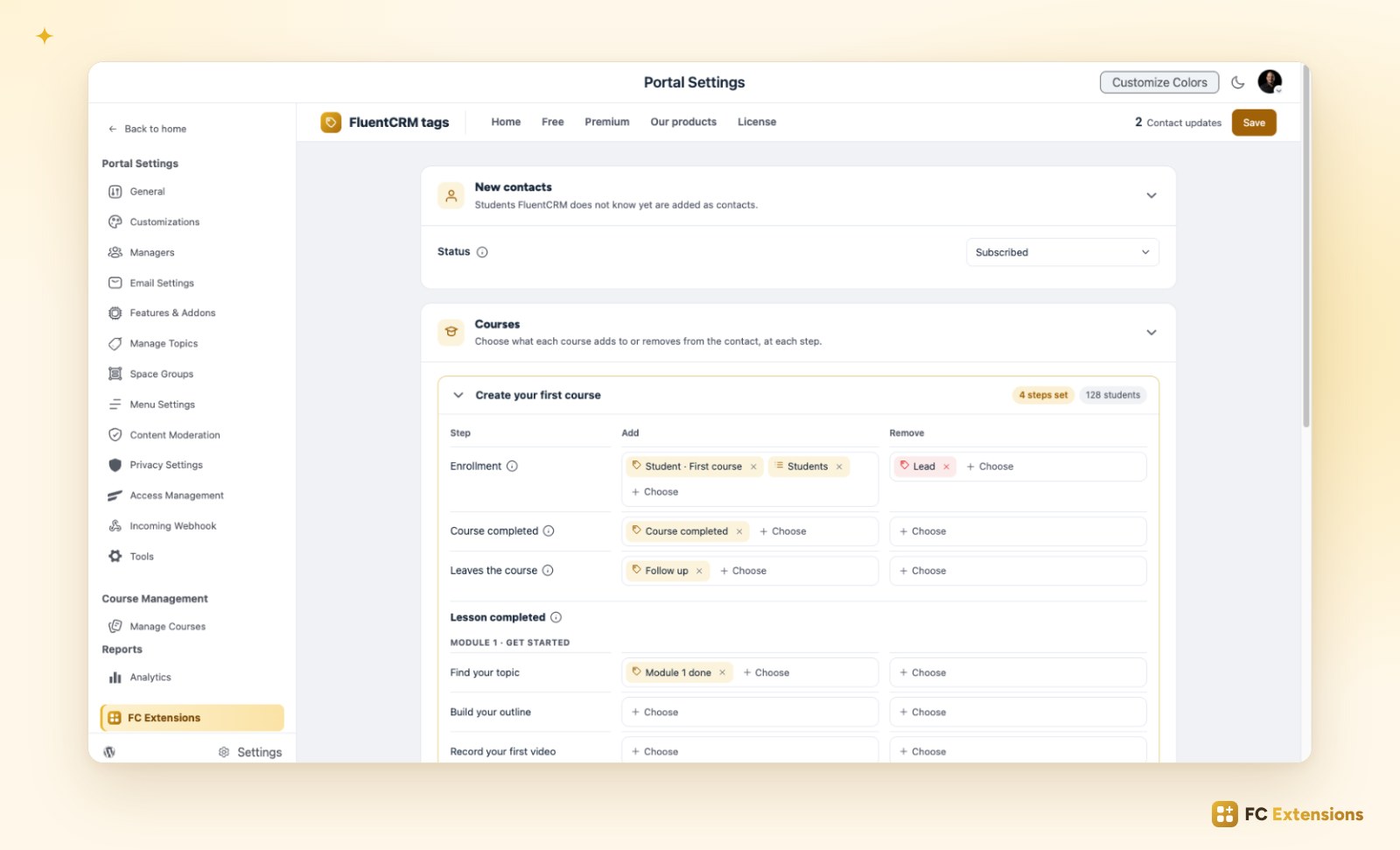
Task: Open Manage Topics tag icon
Action: (115, 344)
